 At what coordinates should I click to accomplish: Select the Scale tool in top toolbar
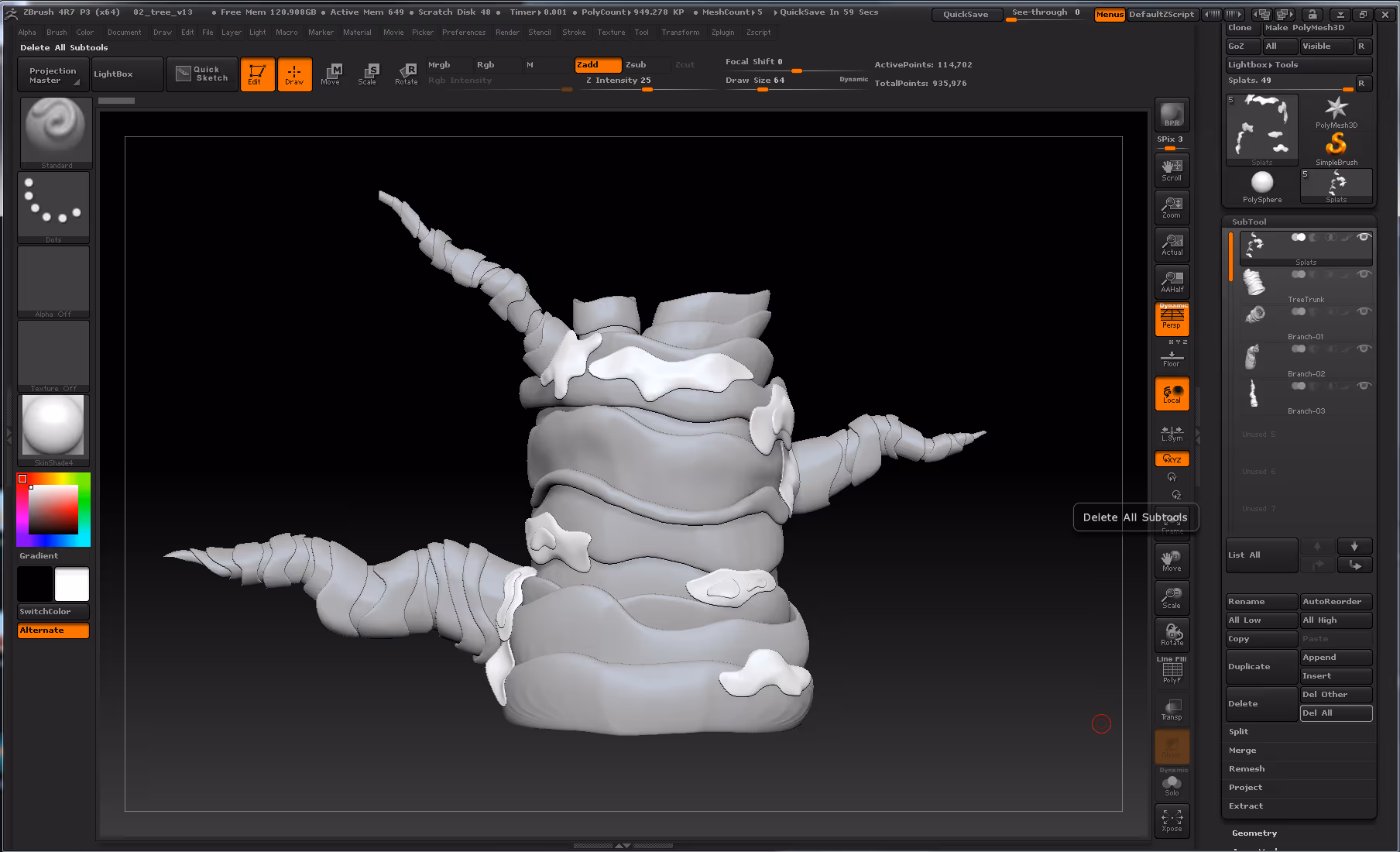pos(368,74)
